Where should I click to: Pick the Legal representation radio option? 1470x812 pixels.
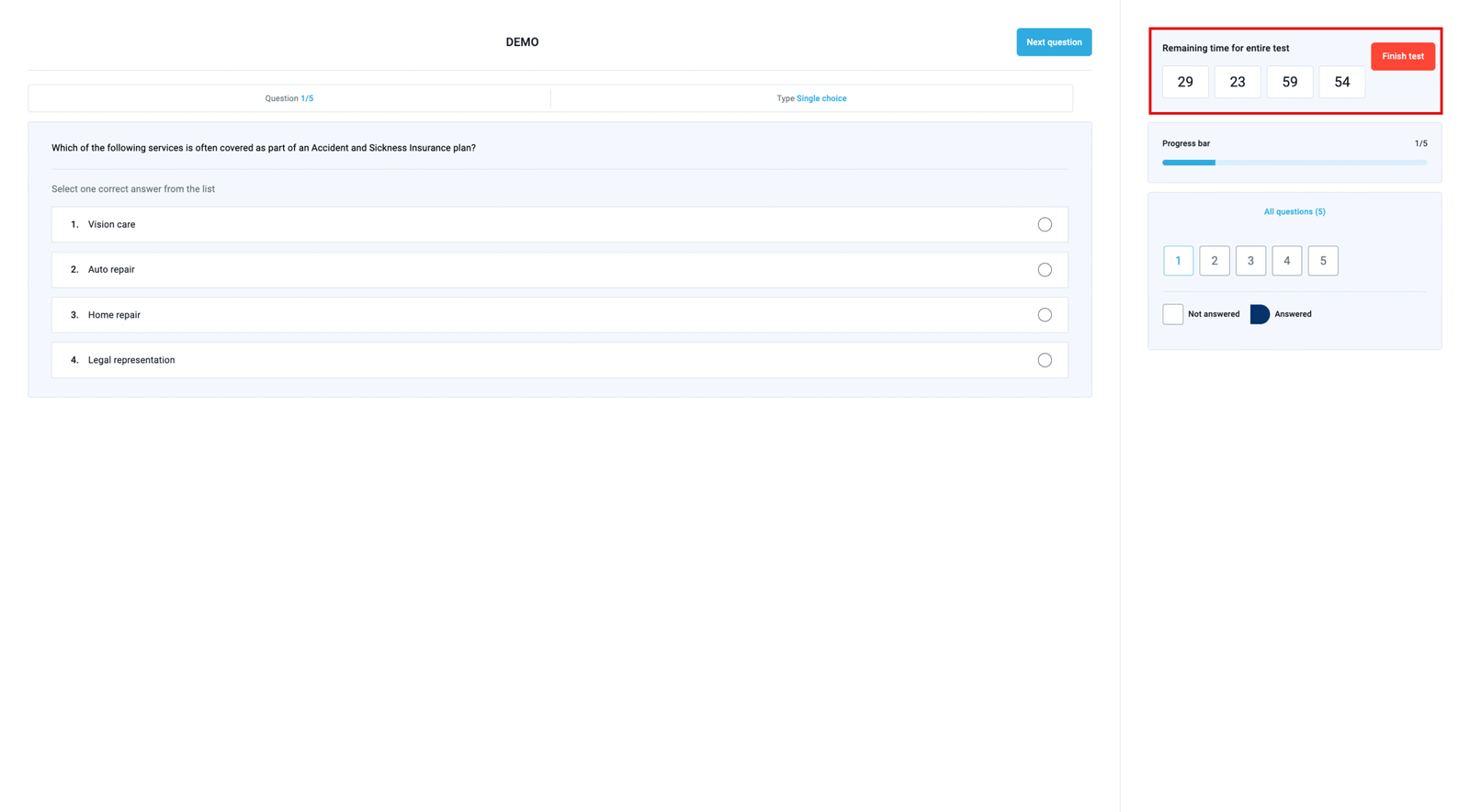tap(1044, 360)
